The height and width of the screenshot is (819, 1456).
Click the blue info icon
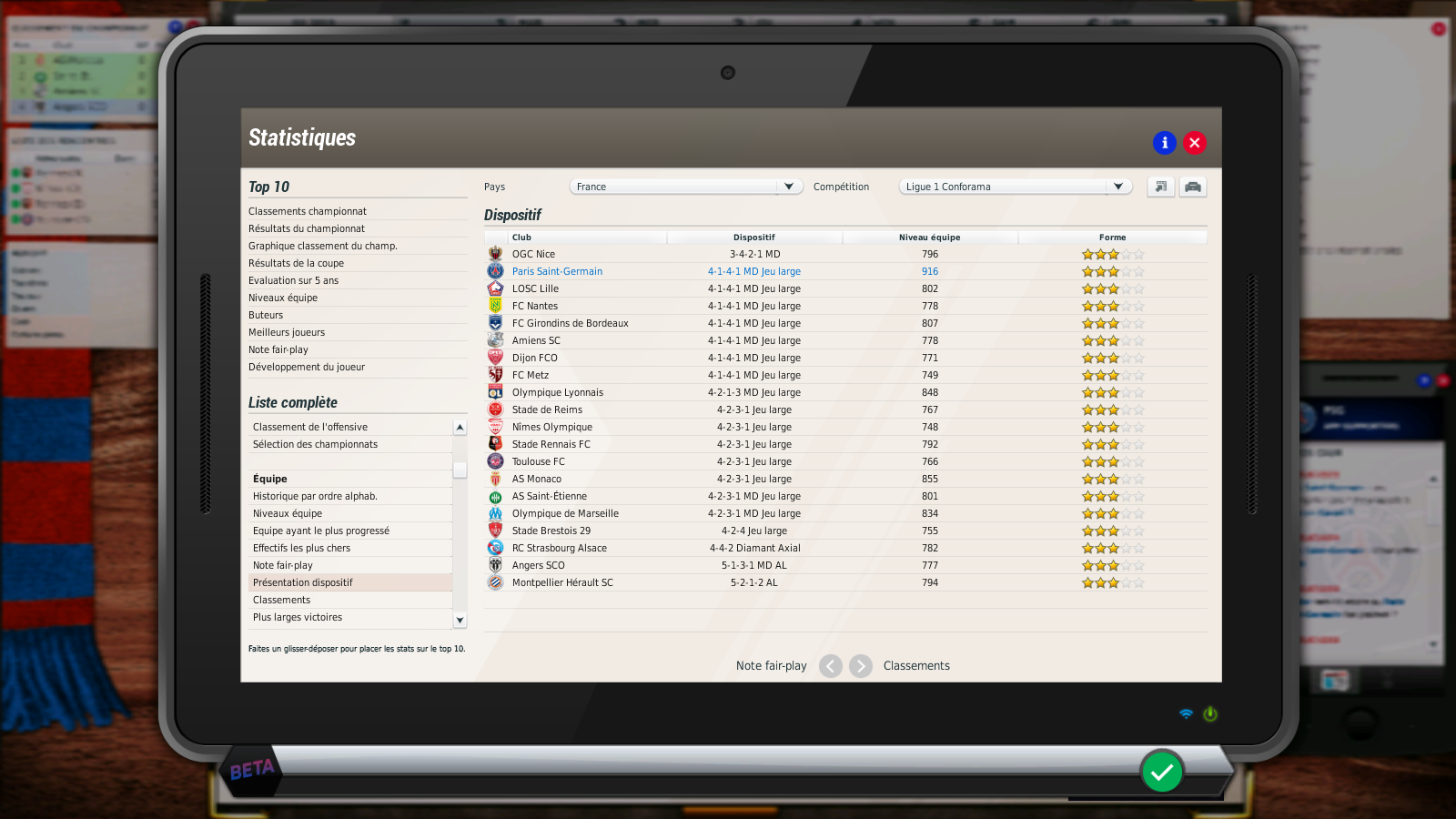(x=1164, y=143)
